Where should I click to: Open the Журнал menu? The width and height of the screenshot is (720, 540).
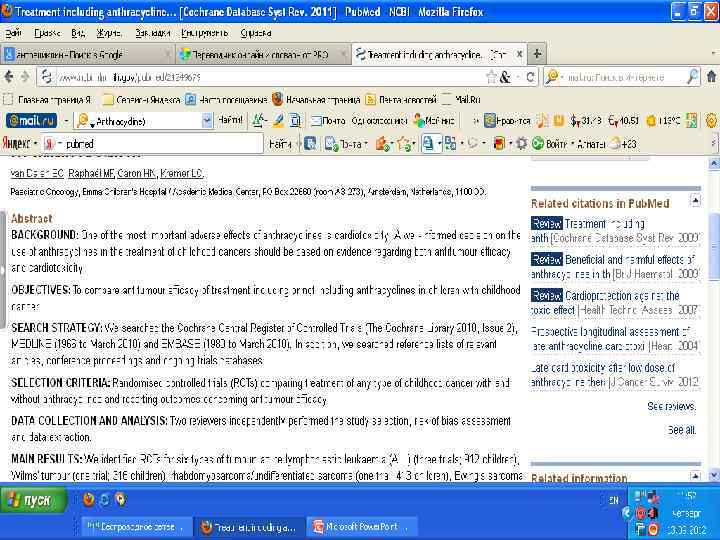109,33
